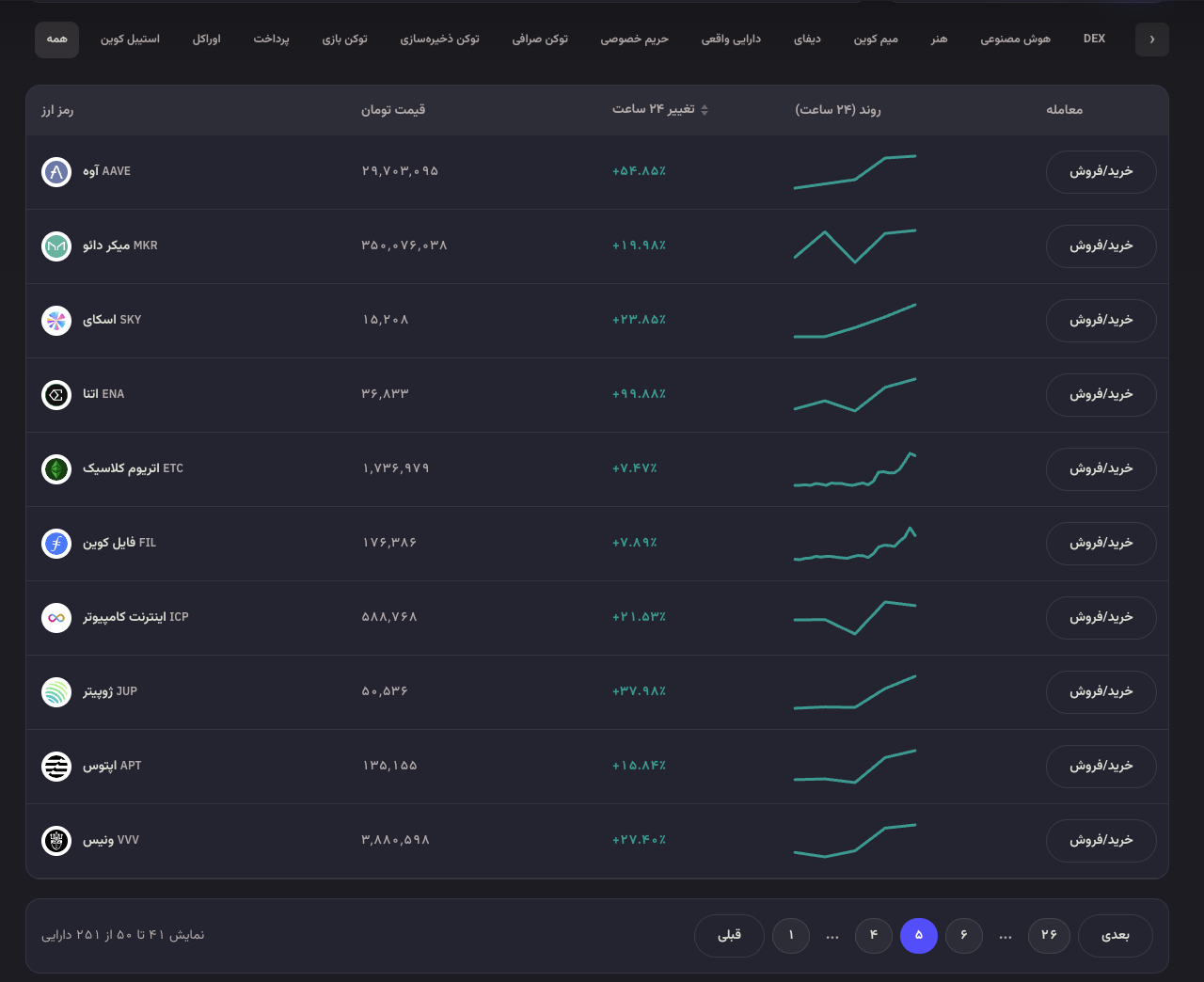This screenshot has width=1204, height=982.
Task: Click the قیمت تومان column header
Action: pyautogui.click(x=393, y=110)
